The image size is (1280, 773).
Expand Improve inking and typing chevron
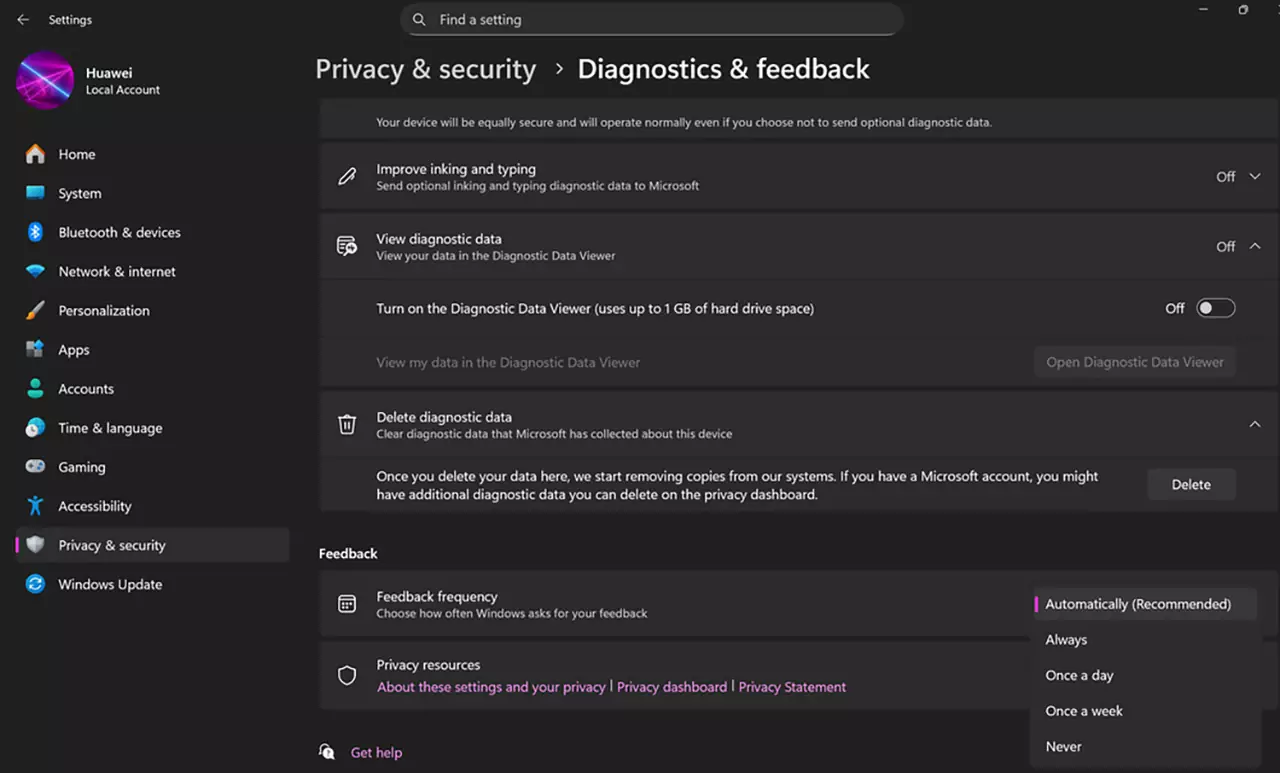[1255, 176]
